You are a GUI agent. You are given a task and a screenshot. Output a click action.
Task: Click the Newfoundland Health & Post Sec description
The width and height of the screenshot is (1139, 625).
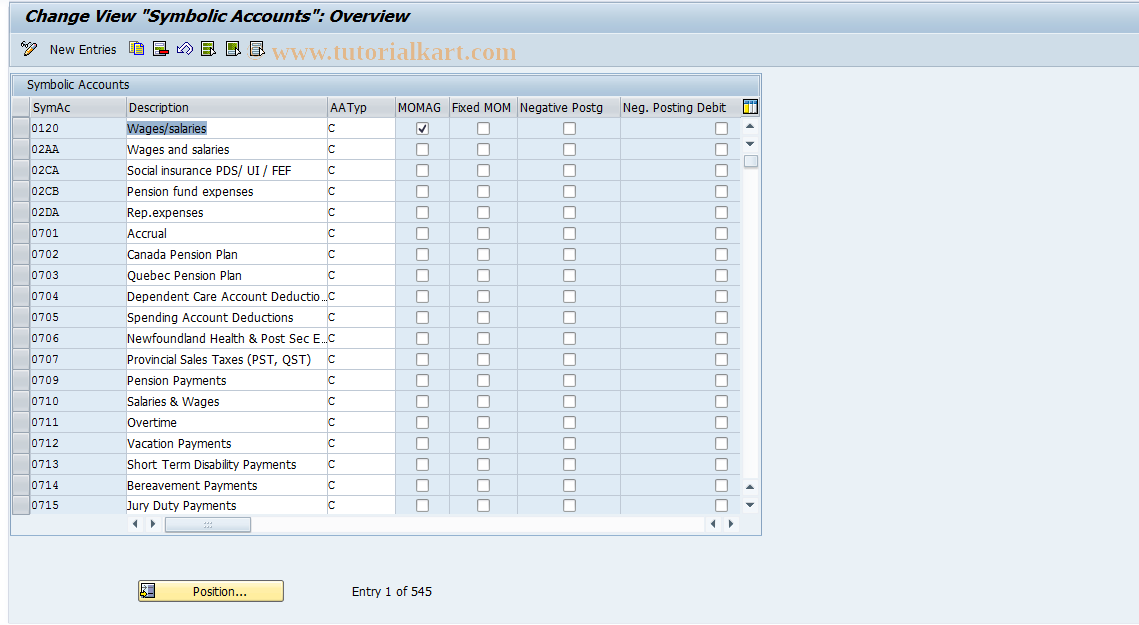point(227,339)
